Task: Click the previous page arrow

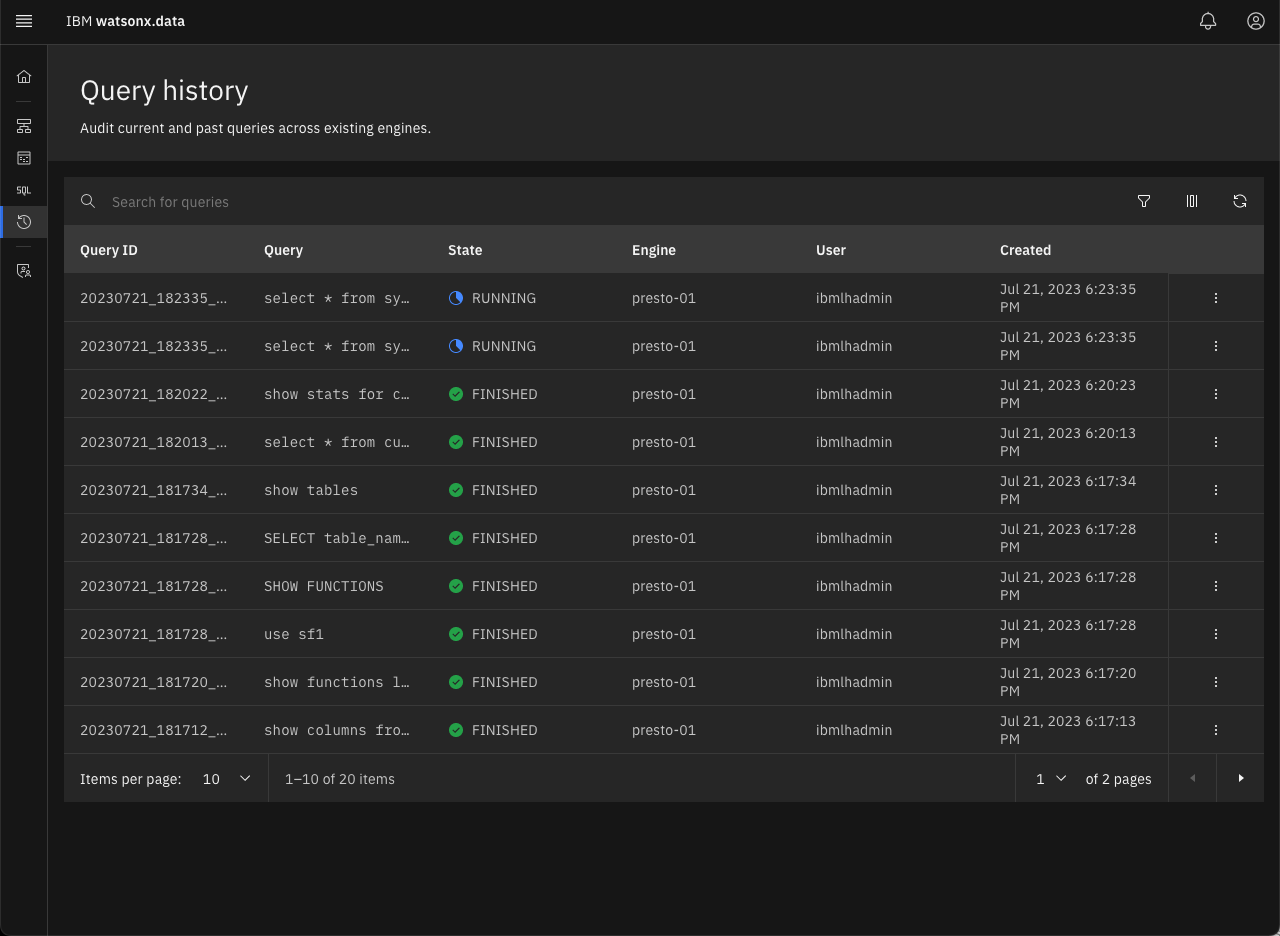Action: coord(1192,778)
